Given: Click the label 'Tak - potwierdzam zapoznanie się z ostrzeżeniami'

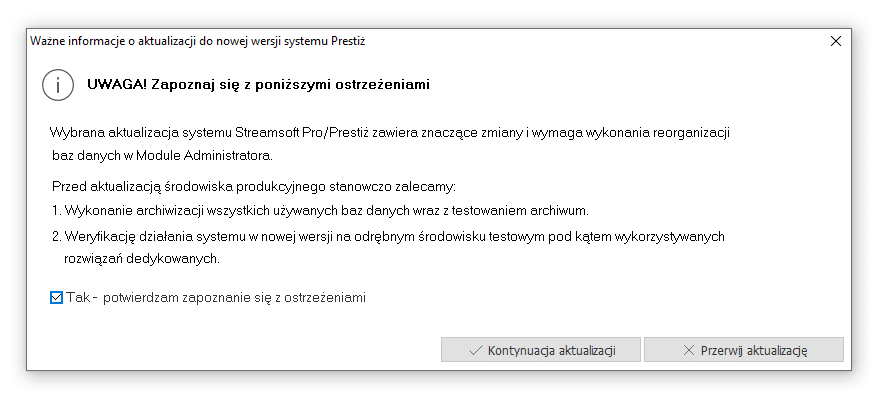Looking at the screenshot, I should tap(216, 297).
